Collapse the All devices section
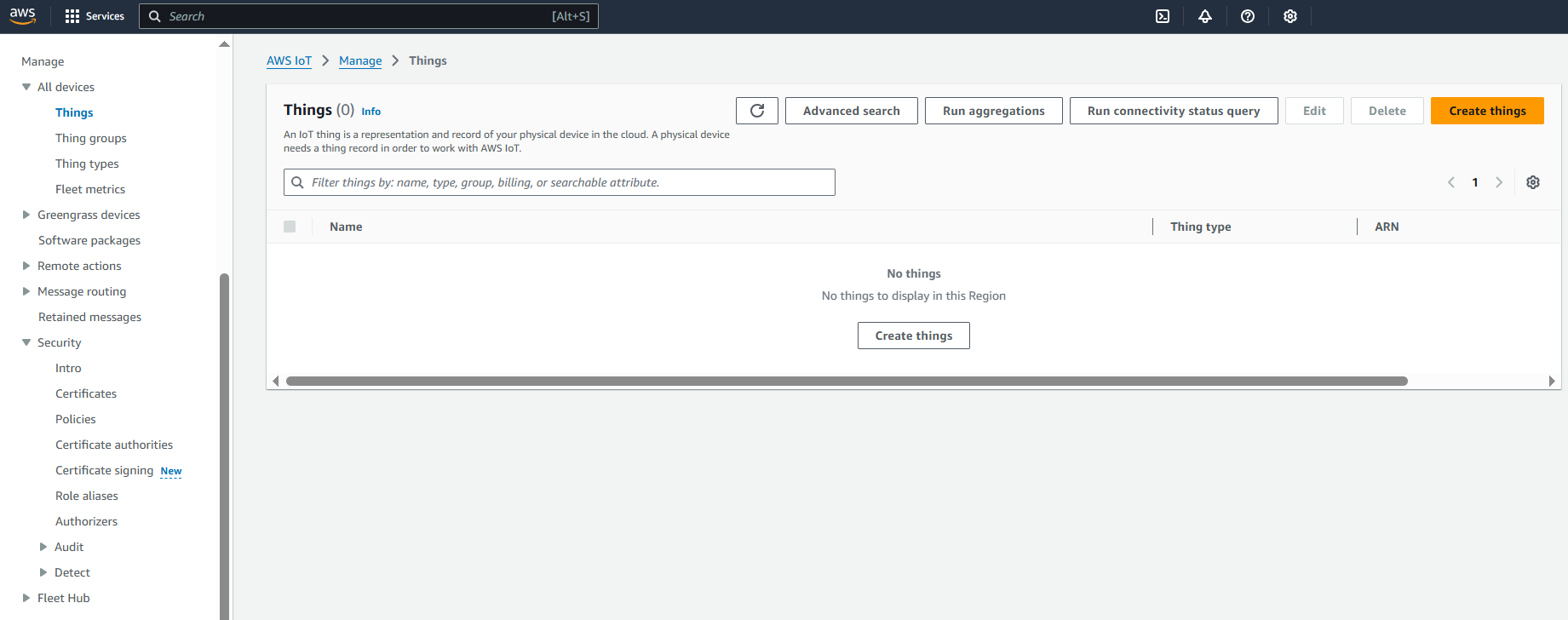 (x=26, y=87)
